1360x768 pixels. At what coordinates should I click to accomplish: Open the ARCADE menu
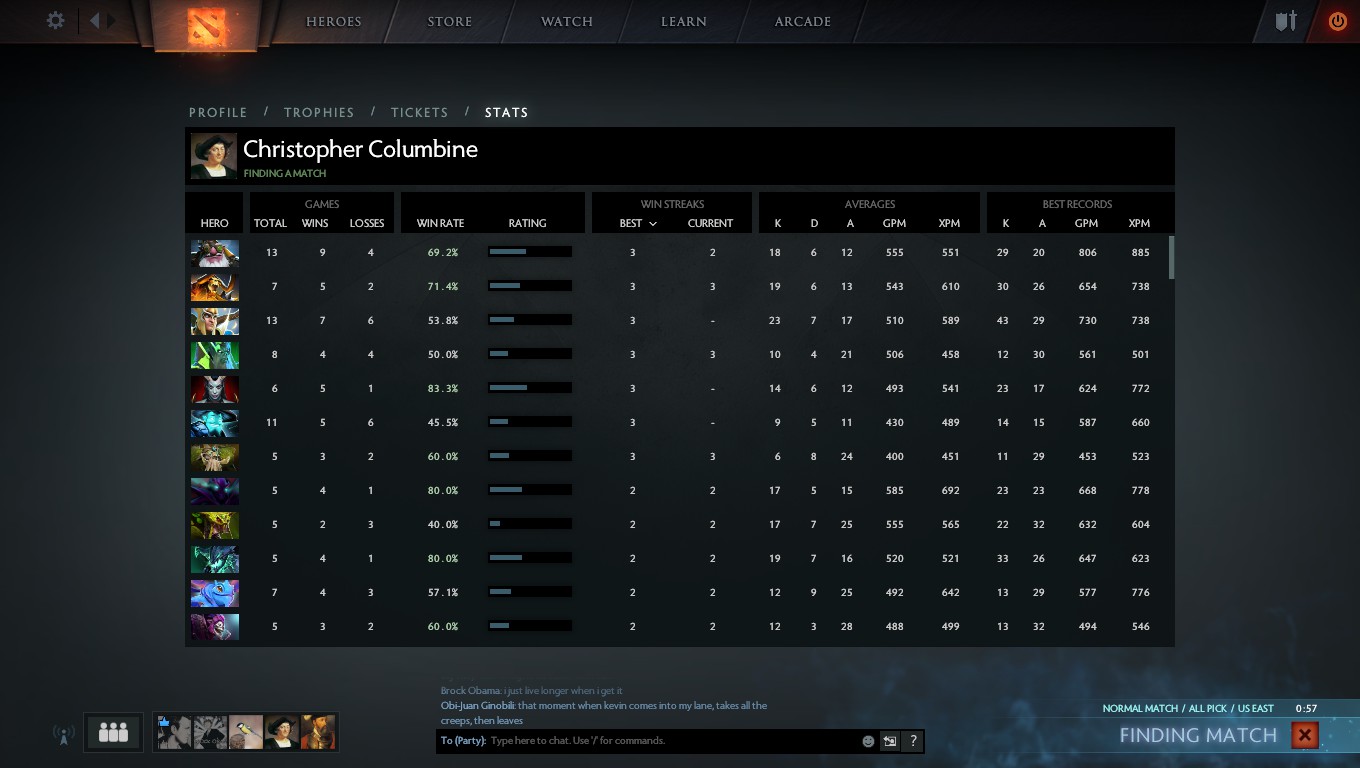(x=803, y=22)
